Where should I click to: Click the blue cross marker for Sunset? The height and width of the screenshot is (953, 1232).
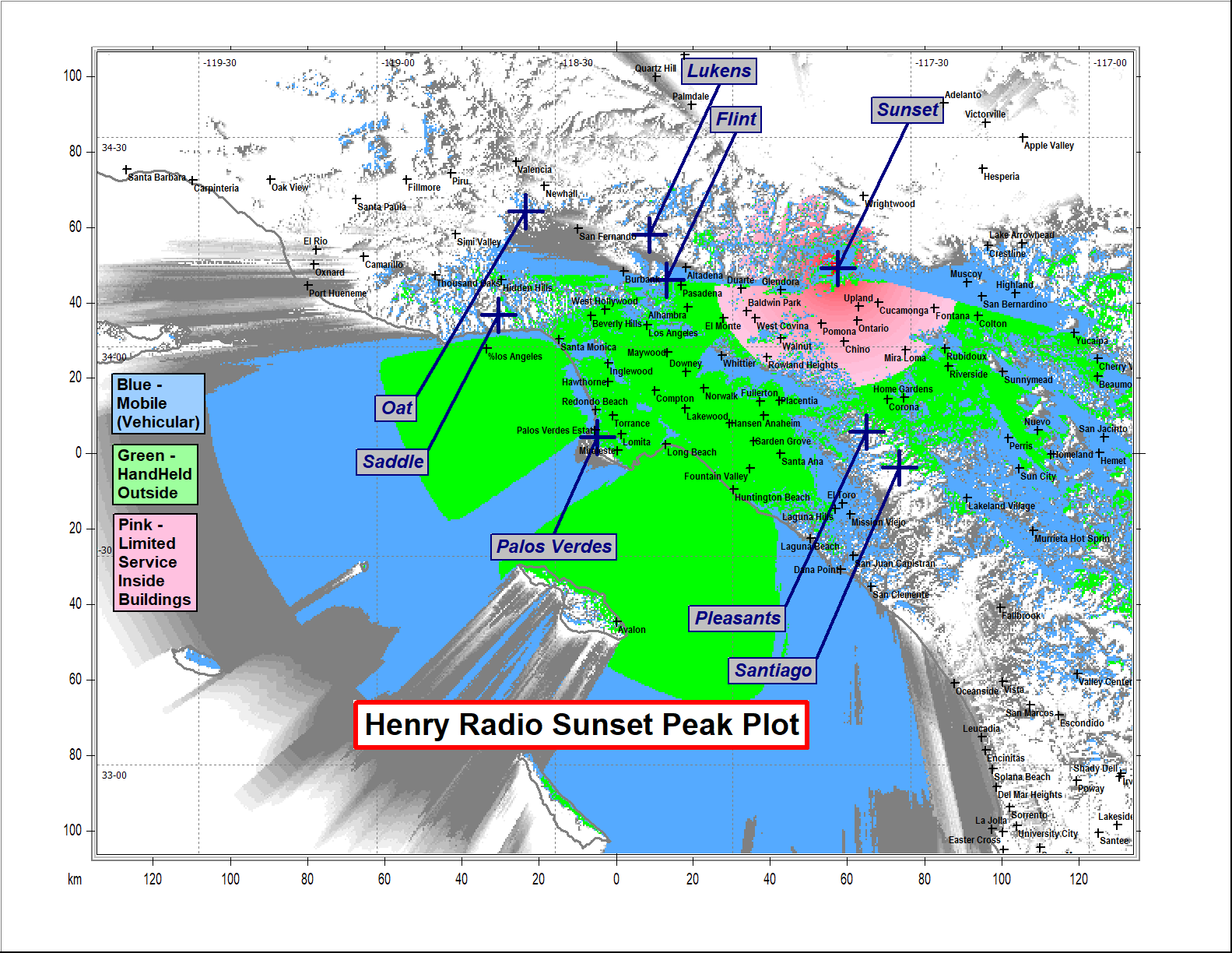coord(838,269)
